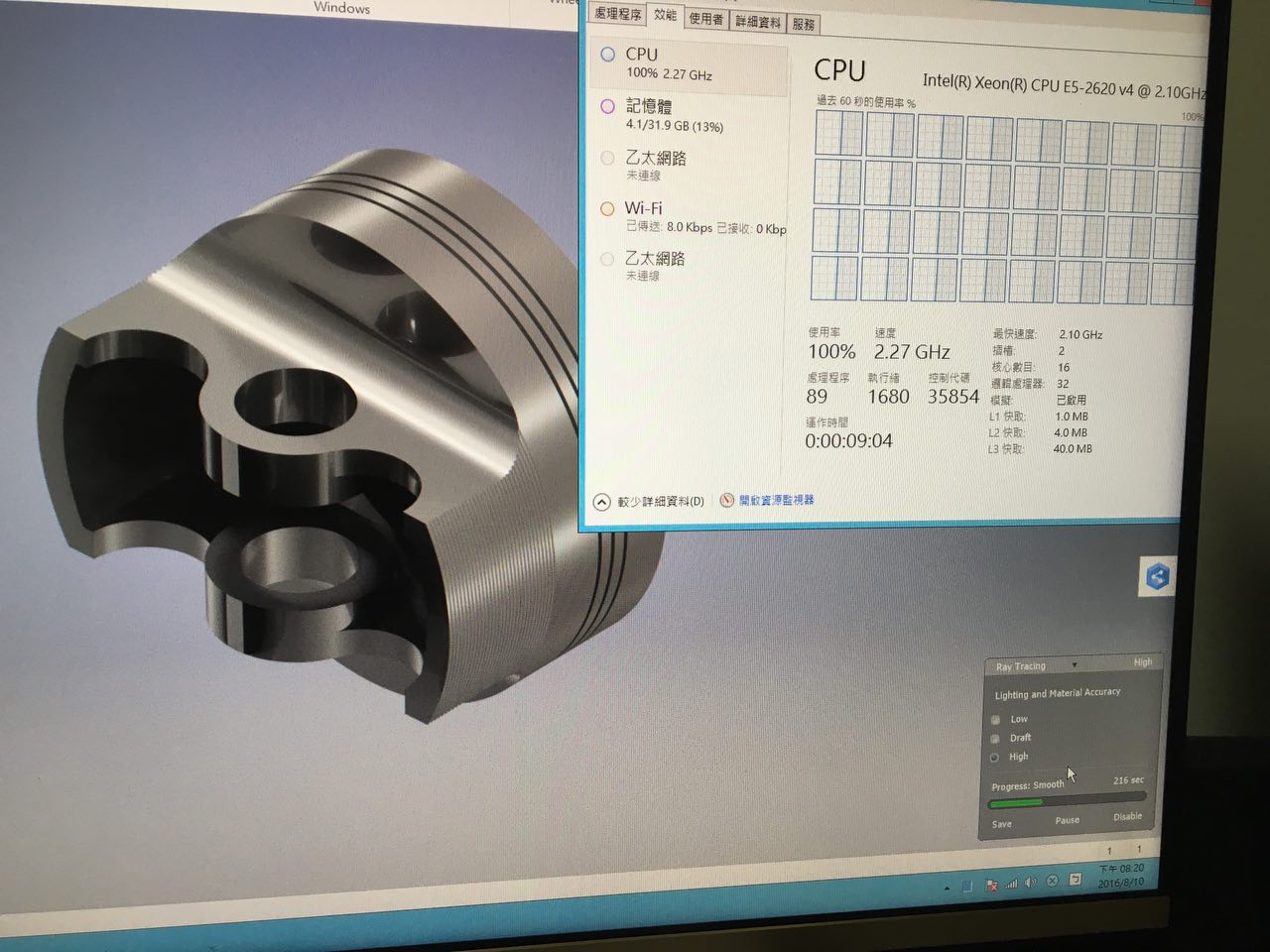Switch to the 處理程序 tab
Image resolution: width=1270 pixels, height=952 pixels.
(x=617, y=14)
